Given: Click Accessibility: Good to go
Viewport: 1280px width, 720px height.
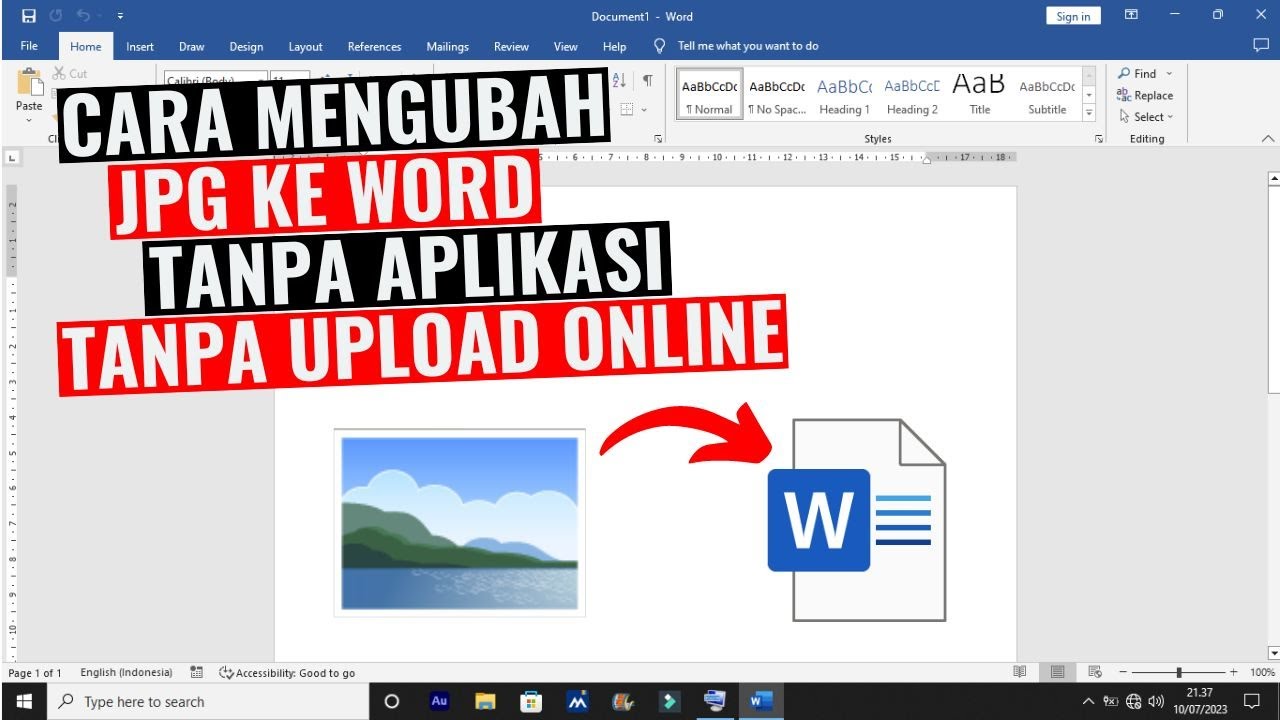Looking at the screenshot, I should click(x=287, y=673).
